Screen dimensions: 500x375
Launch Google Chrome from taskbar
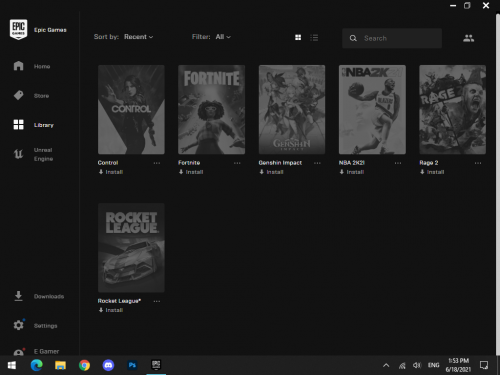point(84,365)
